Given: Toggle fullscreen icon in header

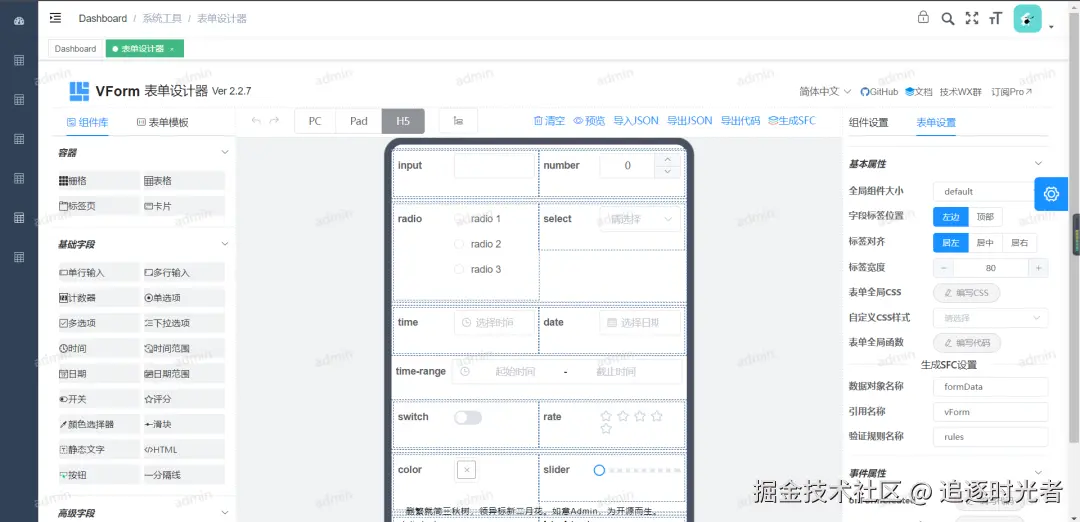Looking at the screenshot, I should pyautogui.click(x=972, y=19).
